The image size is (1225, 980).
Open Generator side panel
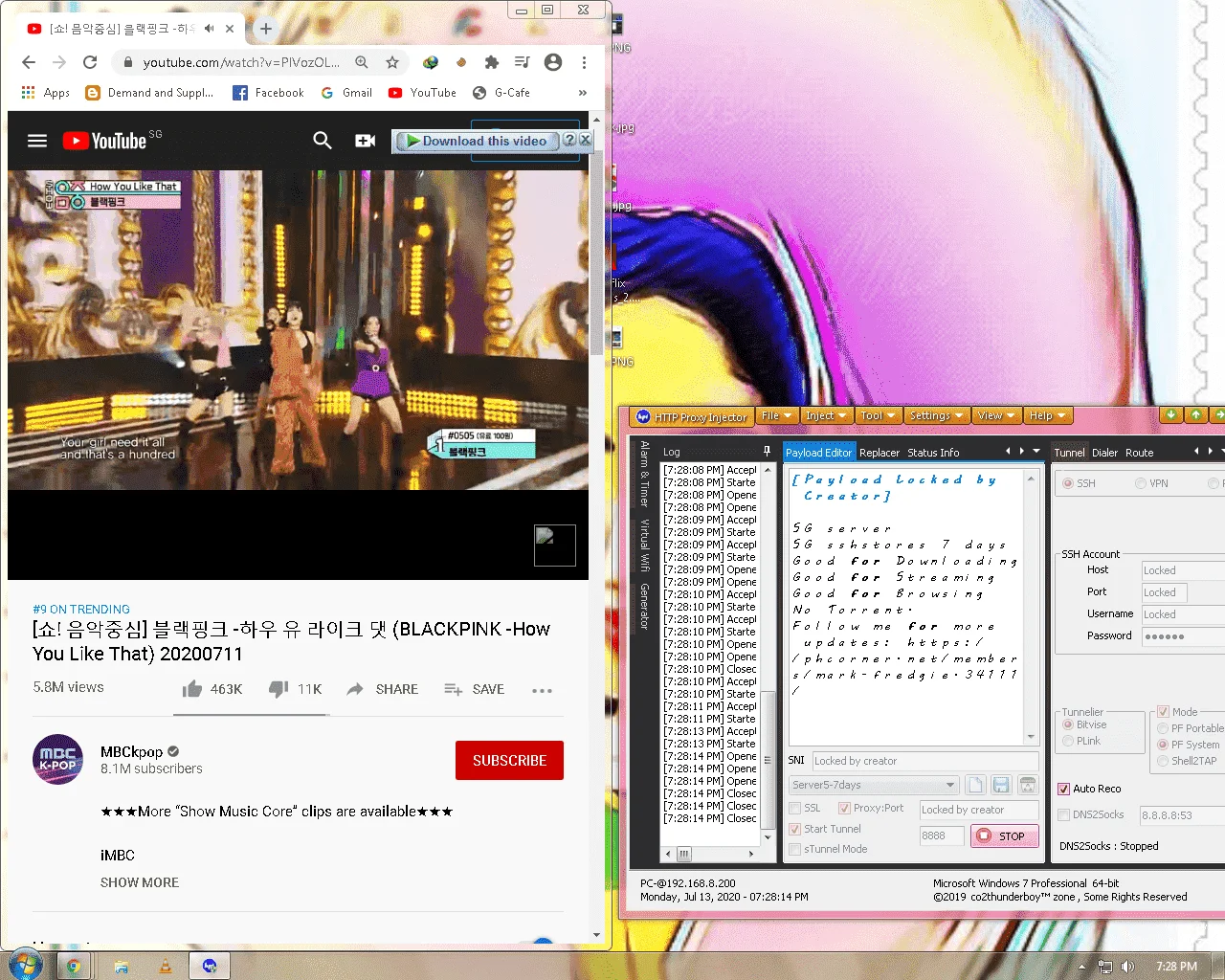[645, 606]
